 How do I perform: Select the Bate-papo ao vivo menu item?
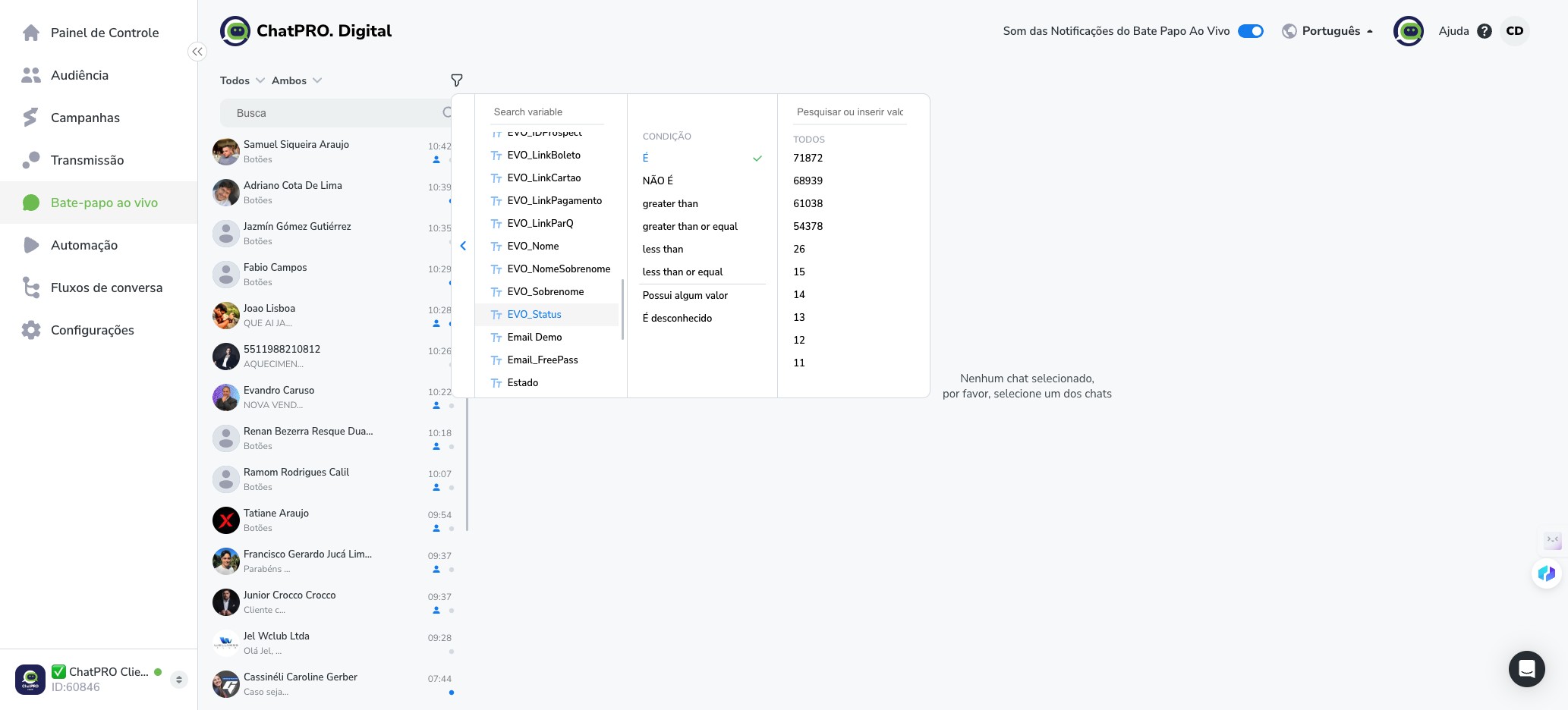click(99, 203)
